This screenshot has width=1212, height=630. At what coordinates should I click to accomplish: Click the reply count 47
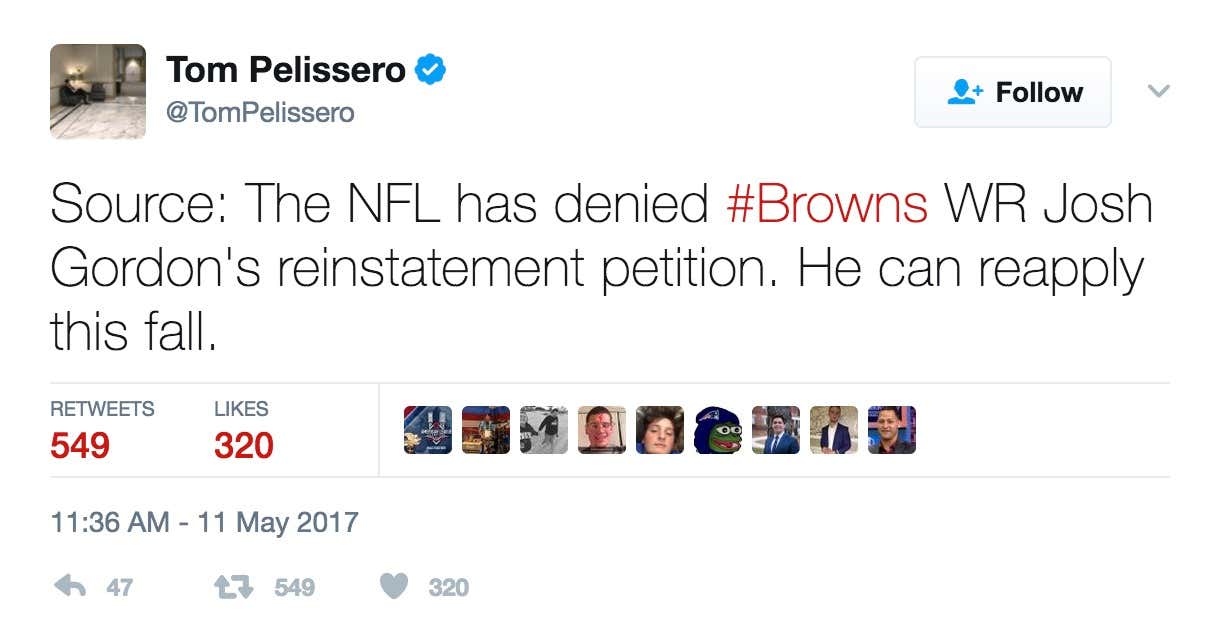tap(119, 588)
